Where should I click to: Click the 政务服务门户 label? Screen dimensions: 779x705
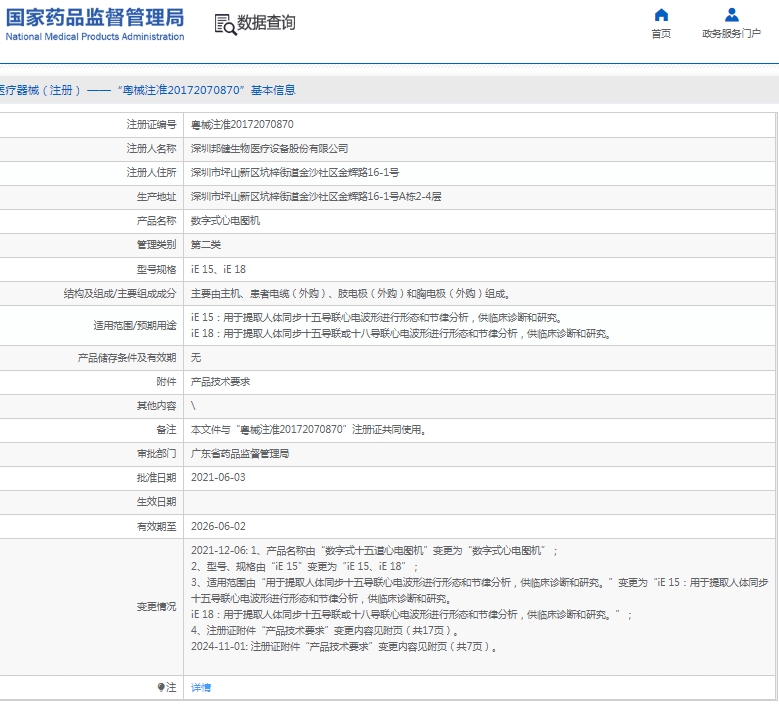point(731,33)
